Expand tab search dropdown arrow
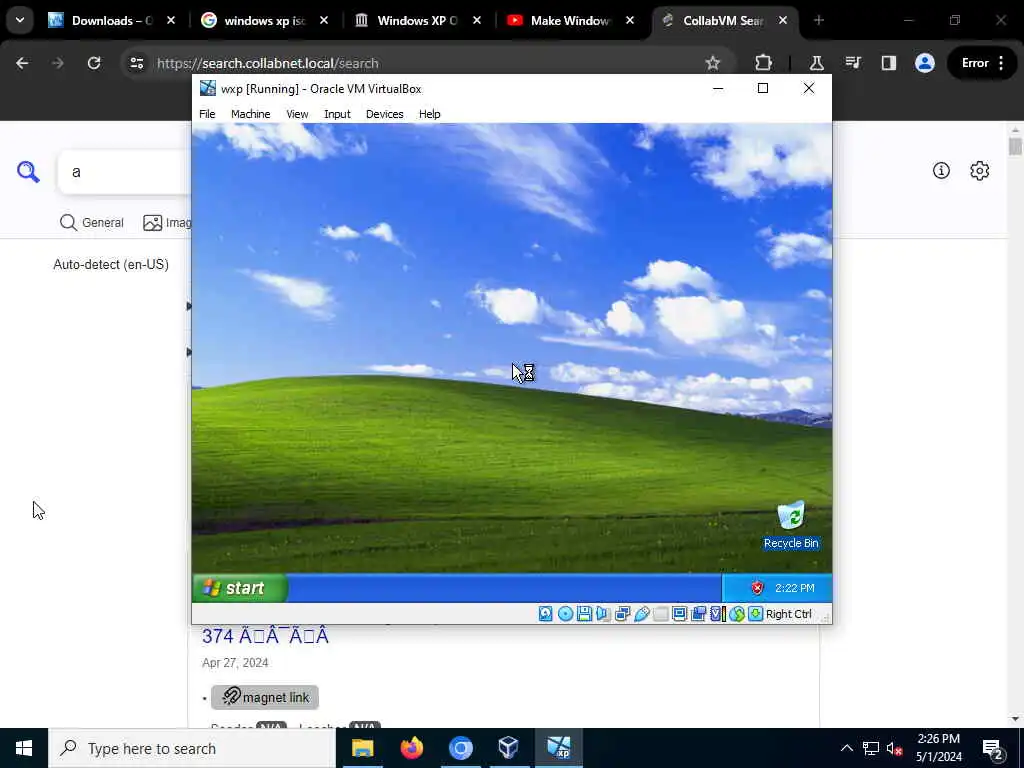 [x=20, y=20]
